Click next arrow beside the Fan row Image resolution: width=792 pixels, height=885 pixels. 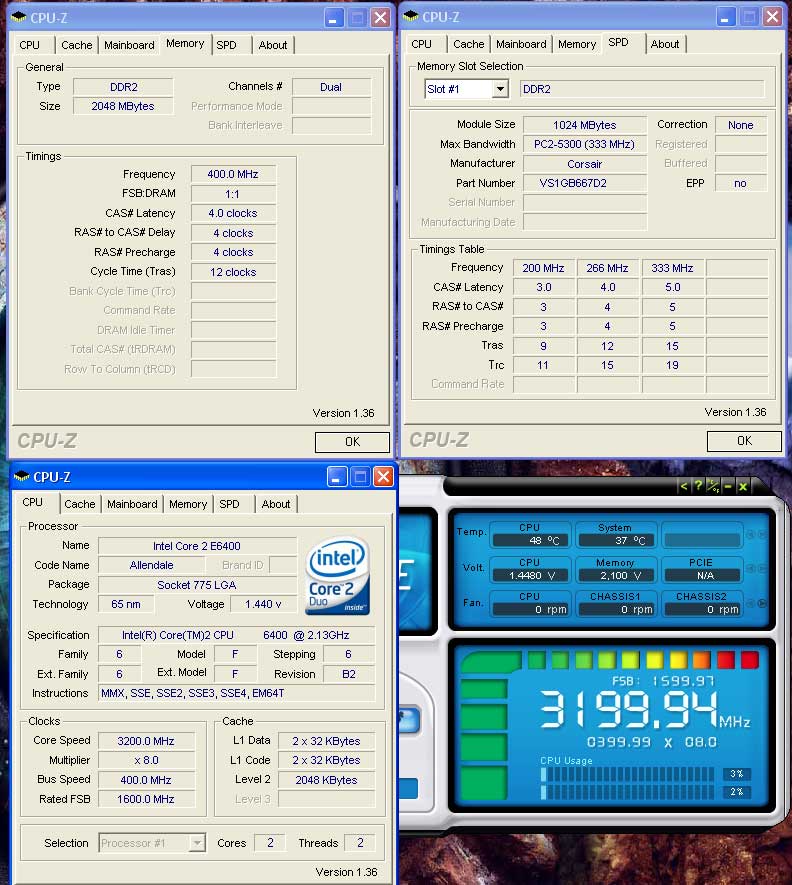click(762, 603)
